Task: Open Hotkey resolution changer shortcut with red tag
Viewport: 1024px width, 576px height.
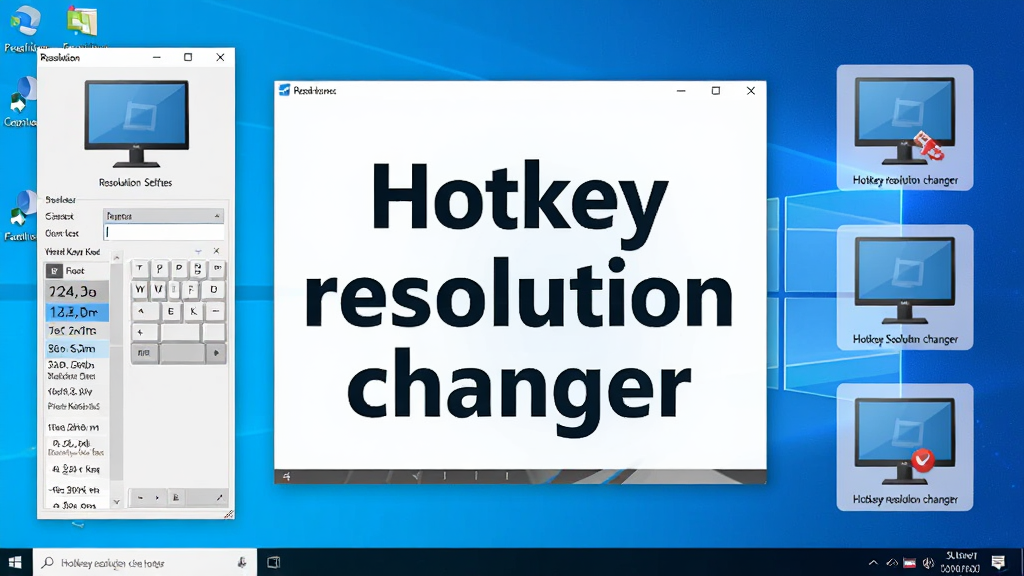Action: (x=904, y=128)
